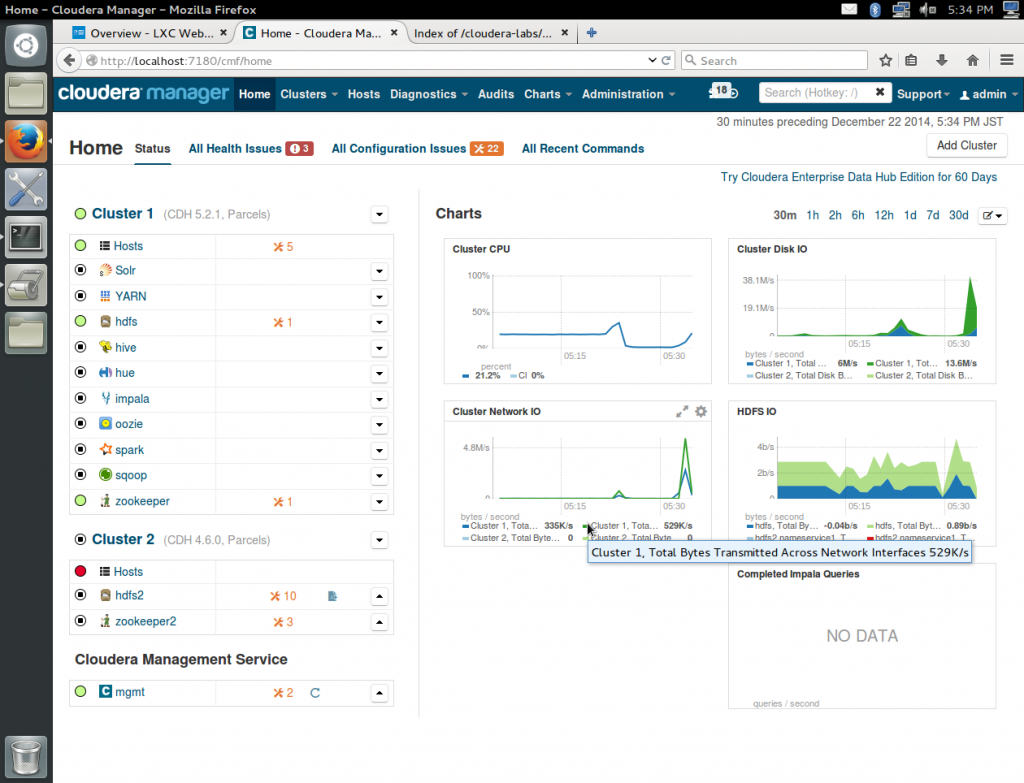Click the mail indicator in top panel

(x=849, y=9)
